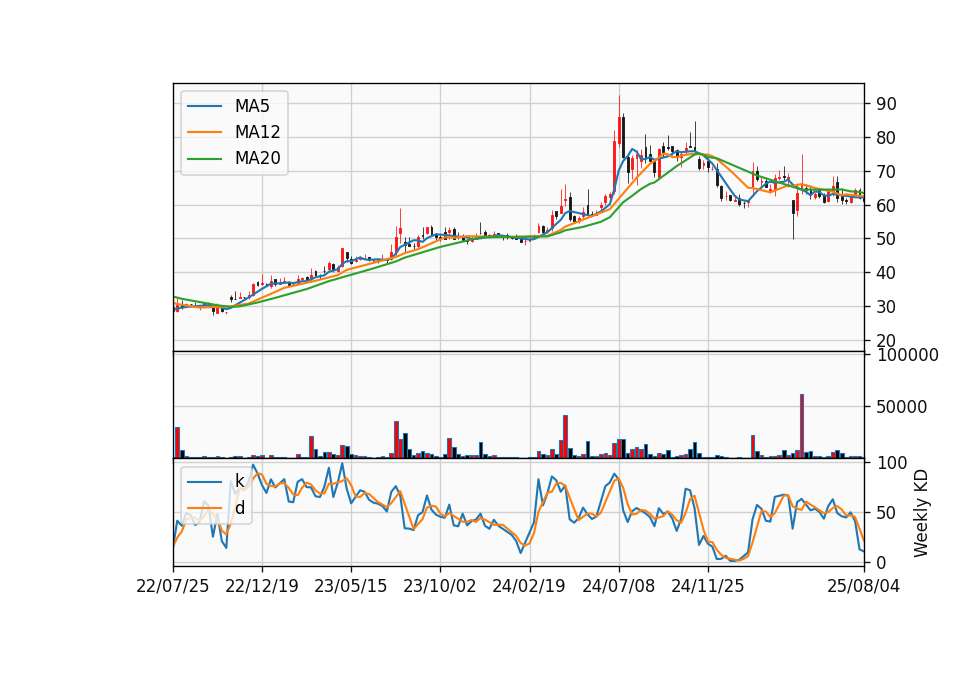
Task: Click the 25/08/04 date tick label
Action: [x=864, y=586]
